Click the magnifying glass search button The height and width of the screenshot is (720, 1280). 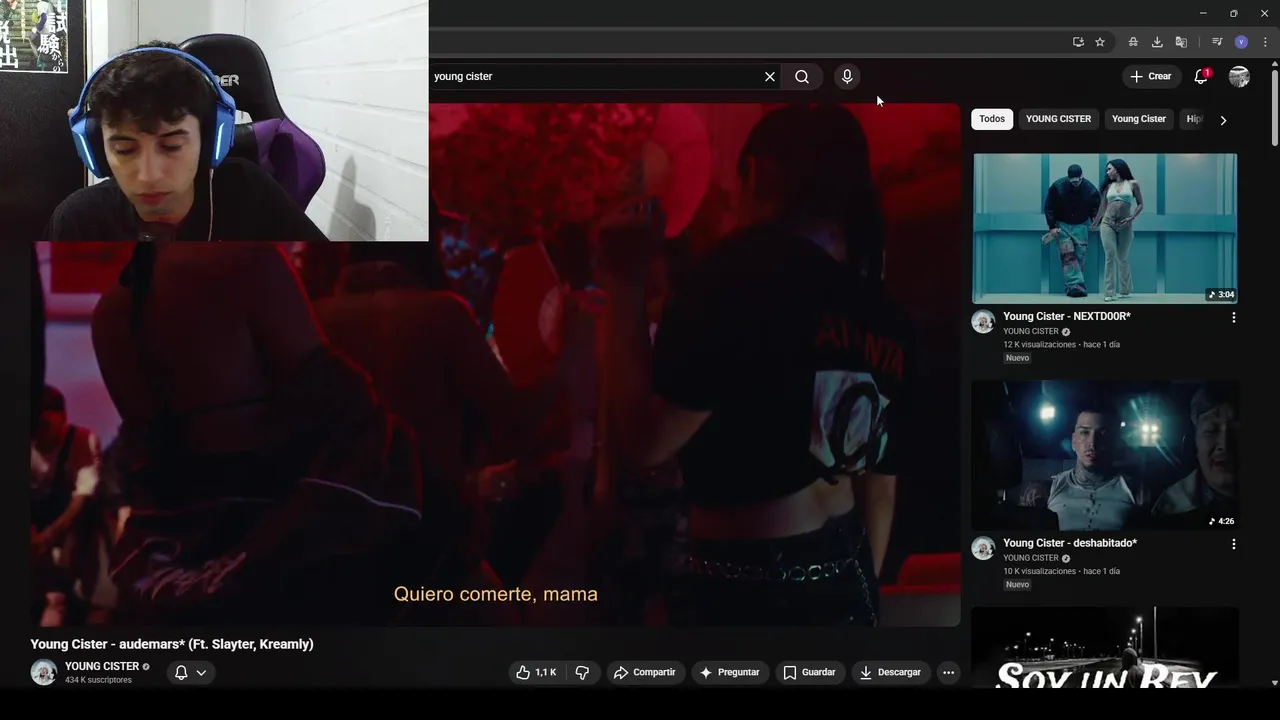tap(802, 76)
